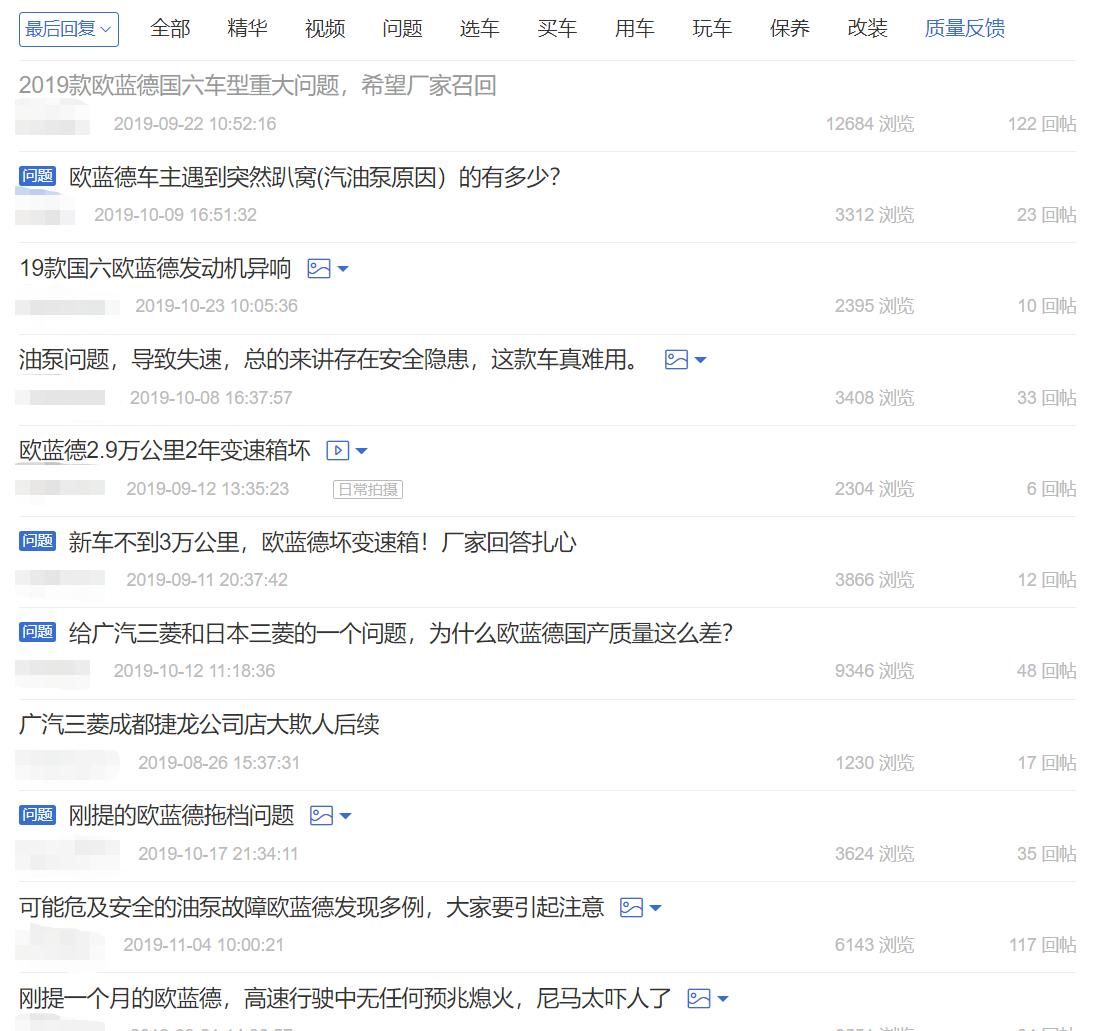1093x1031 pixels.
Task: Click video icon beside 变速箱坏 post
Action: point(337,450)
